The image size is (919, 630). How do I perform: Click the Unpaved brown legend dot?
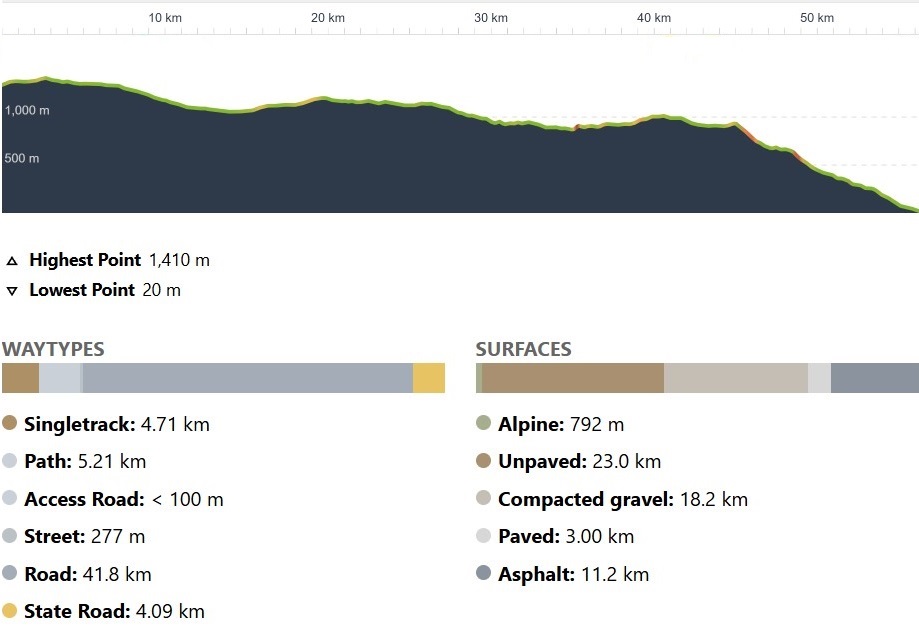coord(484,461)
